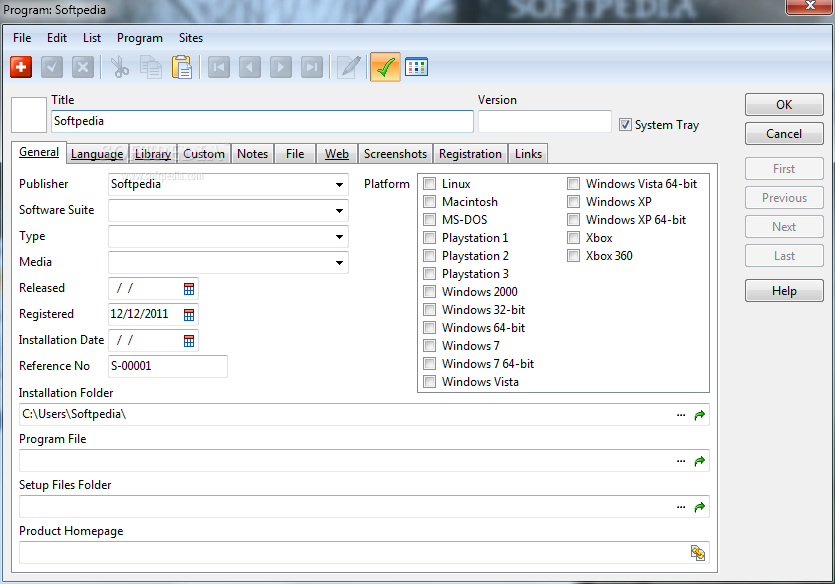
Task: Open calendar for Registered date
Action: [189, 315]
